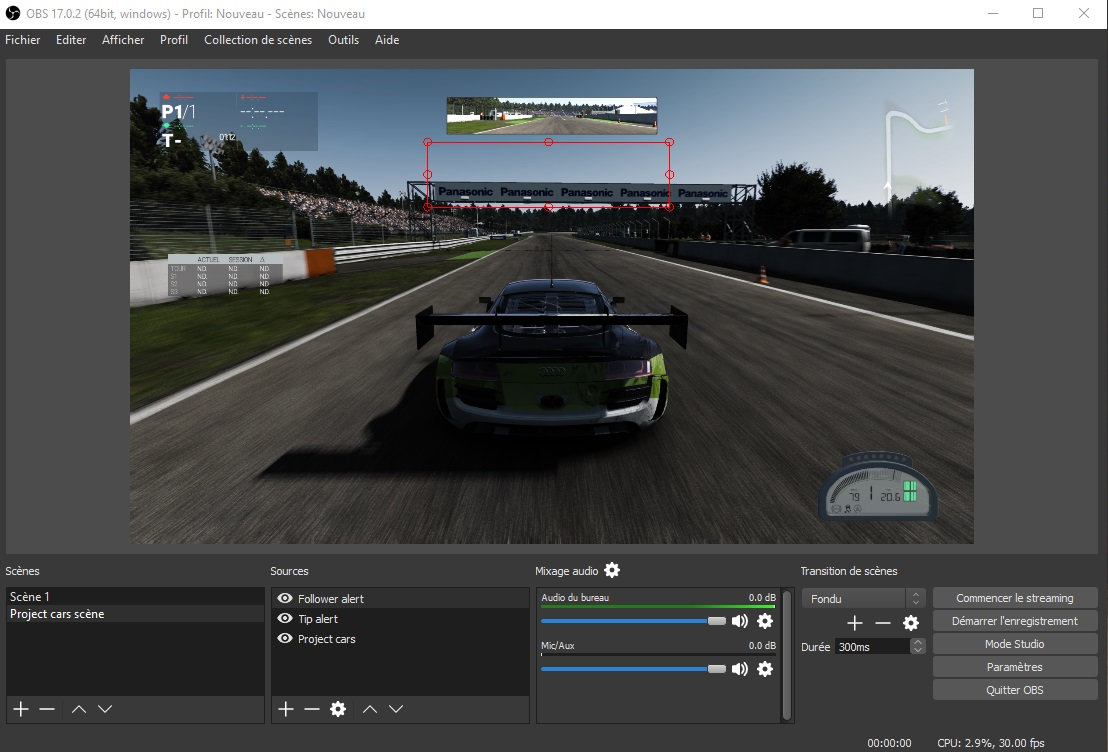Hide the Project cars source
This screenshot has height=752, width=1108.
click(285, 639)
